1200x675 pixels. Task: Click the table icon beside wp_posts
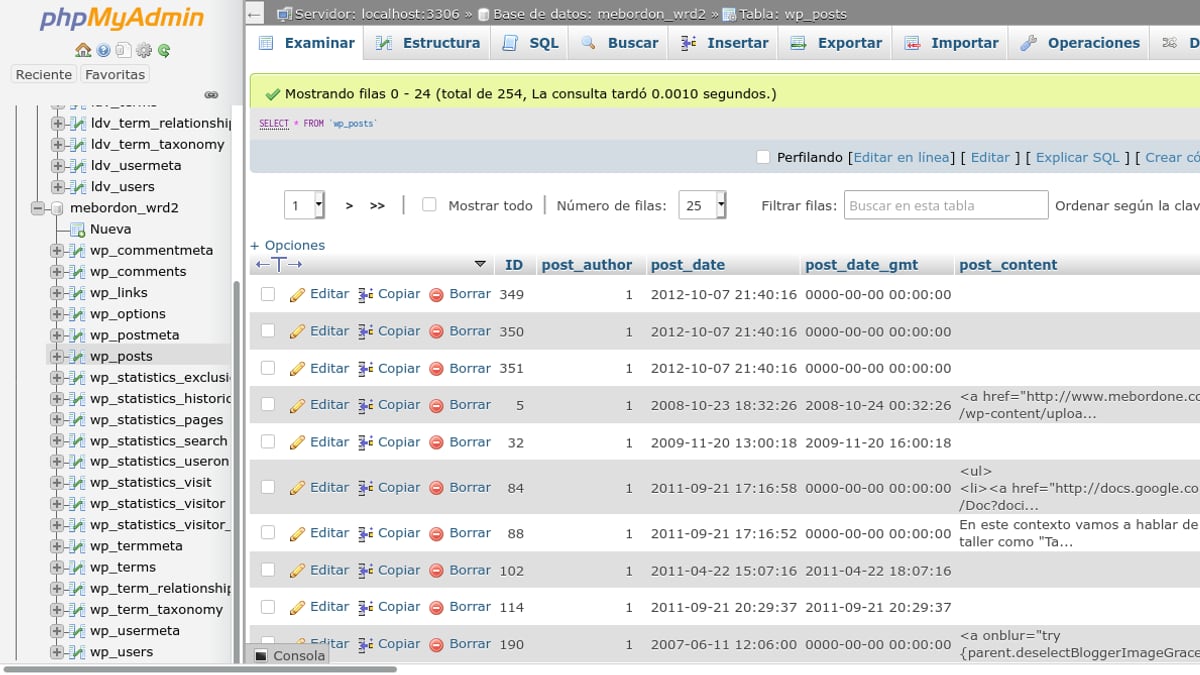click(x=77, y=356)
